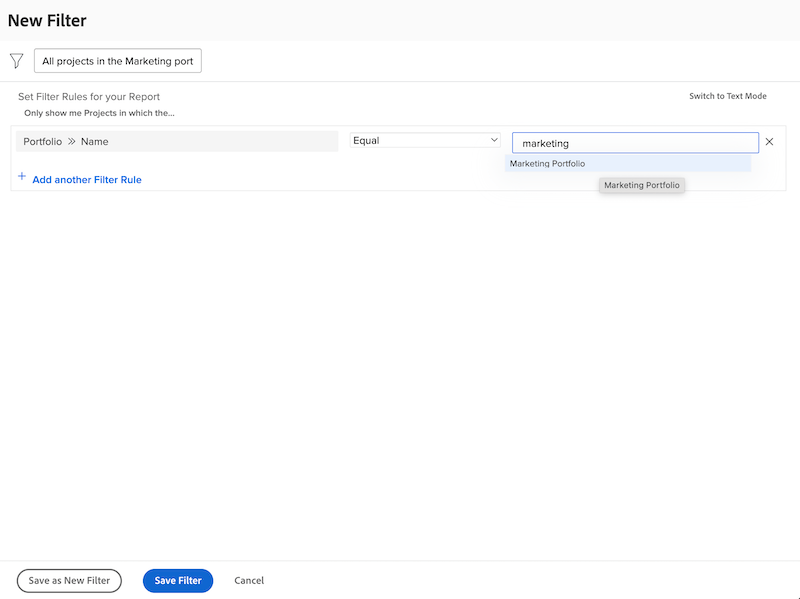The width and height of the screenshot is (800, 599).
Task: Click the filter name field reading All projects
Action: point(117,60)
